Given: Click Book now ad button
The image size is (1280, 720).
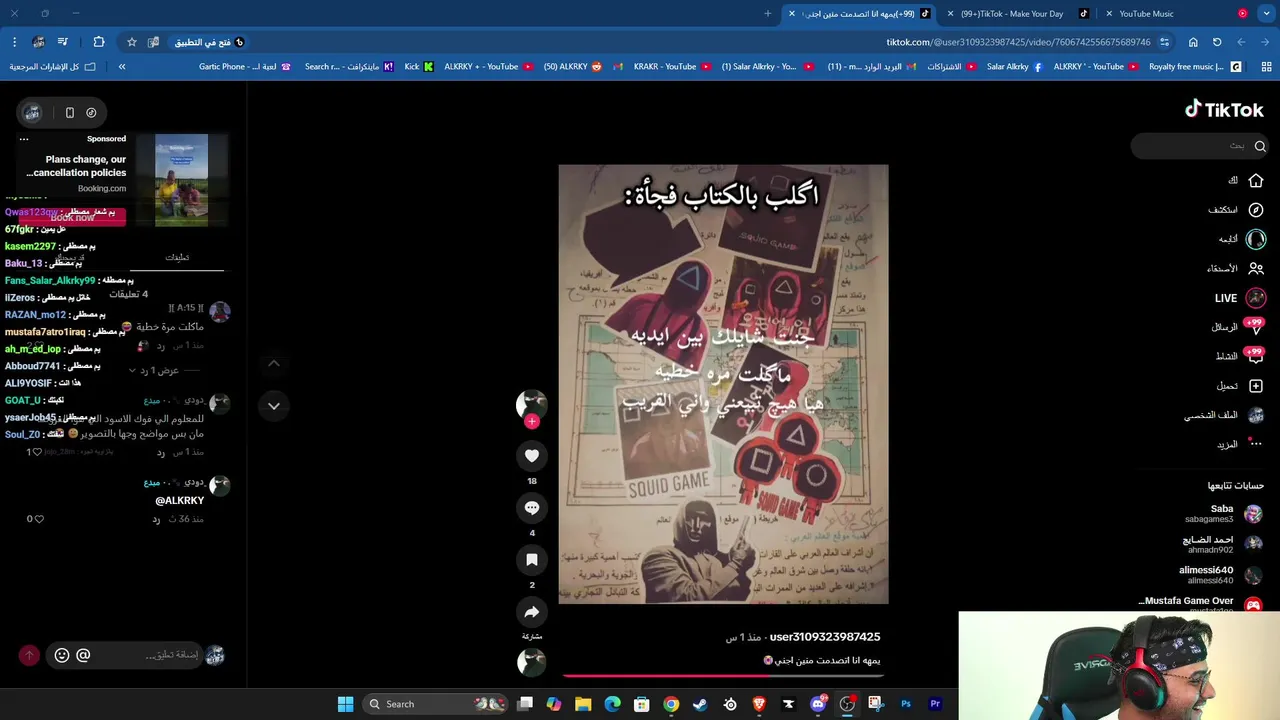Looking at the screenshot, I should point(72,218).
